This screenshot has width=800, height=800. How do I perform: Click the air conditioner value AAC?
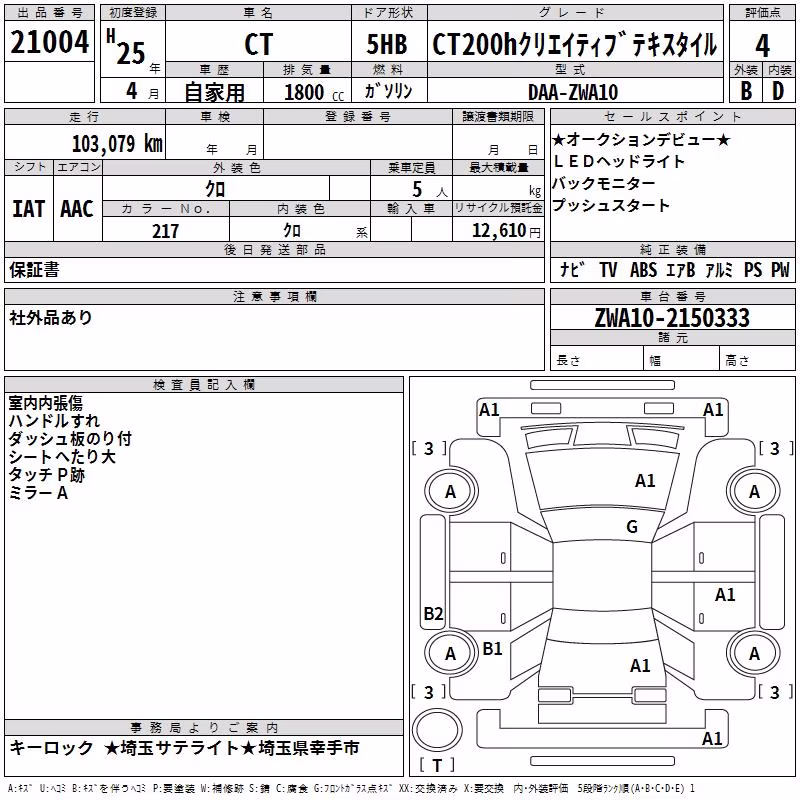[77, 209]
